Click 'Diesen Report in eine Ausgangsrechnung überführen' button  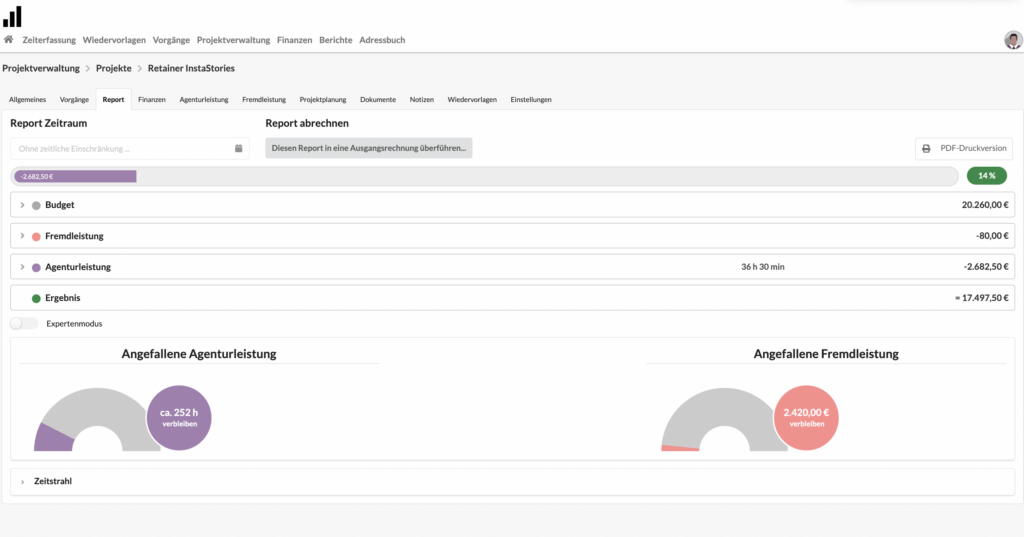(x=368, y=148)
